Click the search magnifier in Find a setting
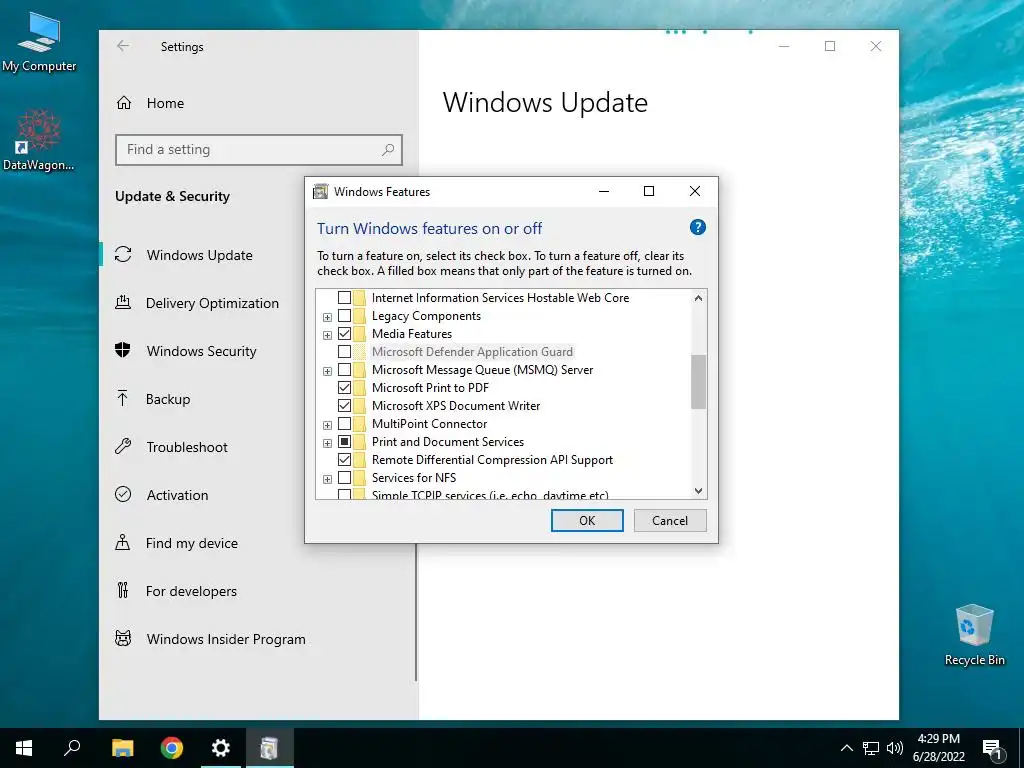Screen dimensions: 1024x768 (x=388, y=150)
